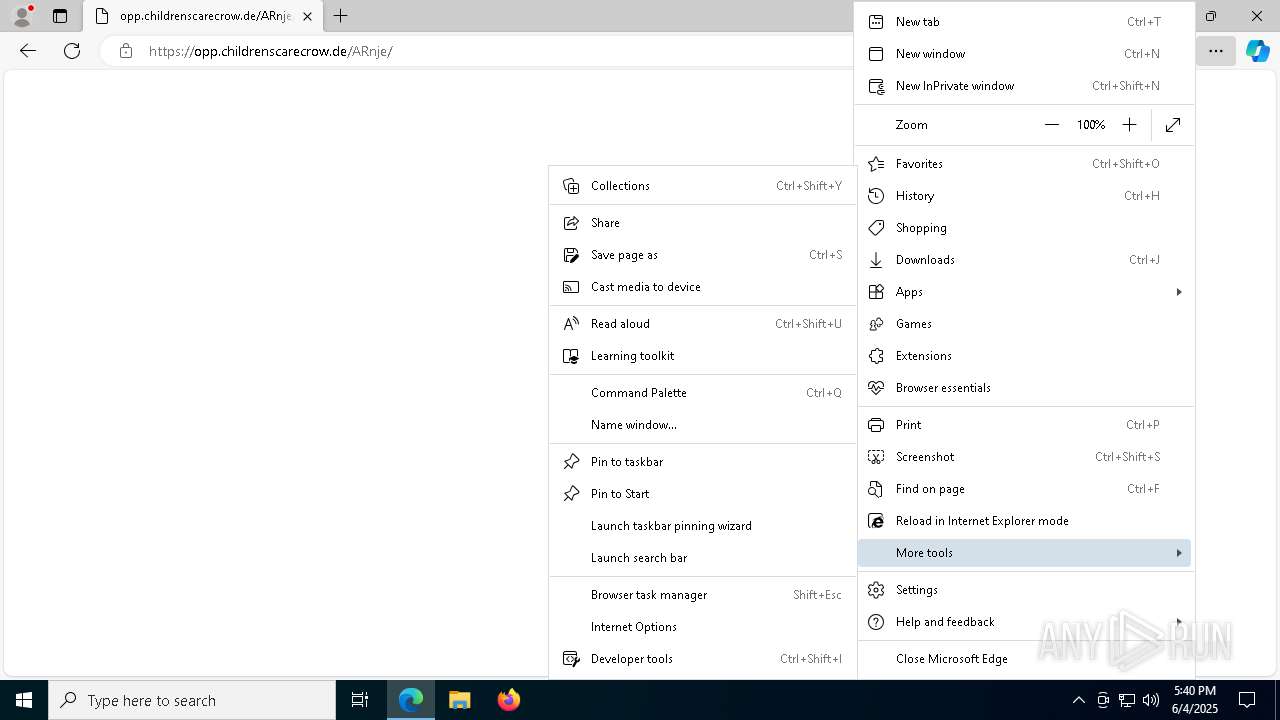Viewport: 1280px width, 720px height.
Task: Expand the More tools submenu arrow
Action: pyautogui.click(x=1179, y=553)
